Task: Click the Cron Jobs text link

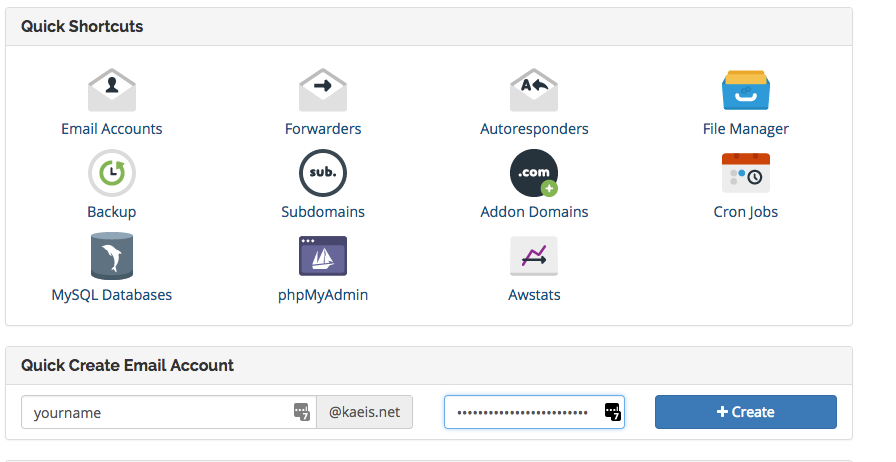Action: [745, 212]
